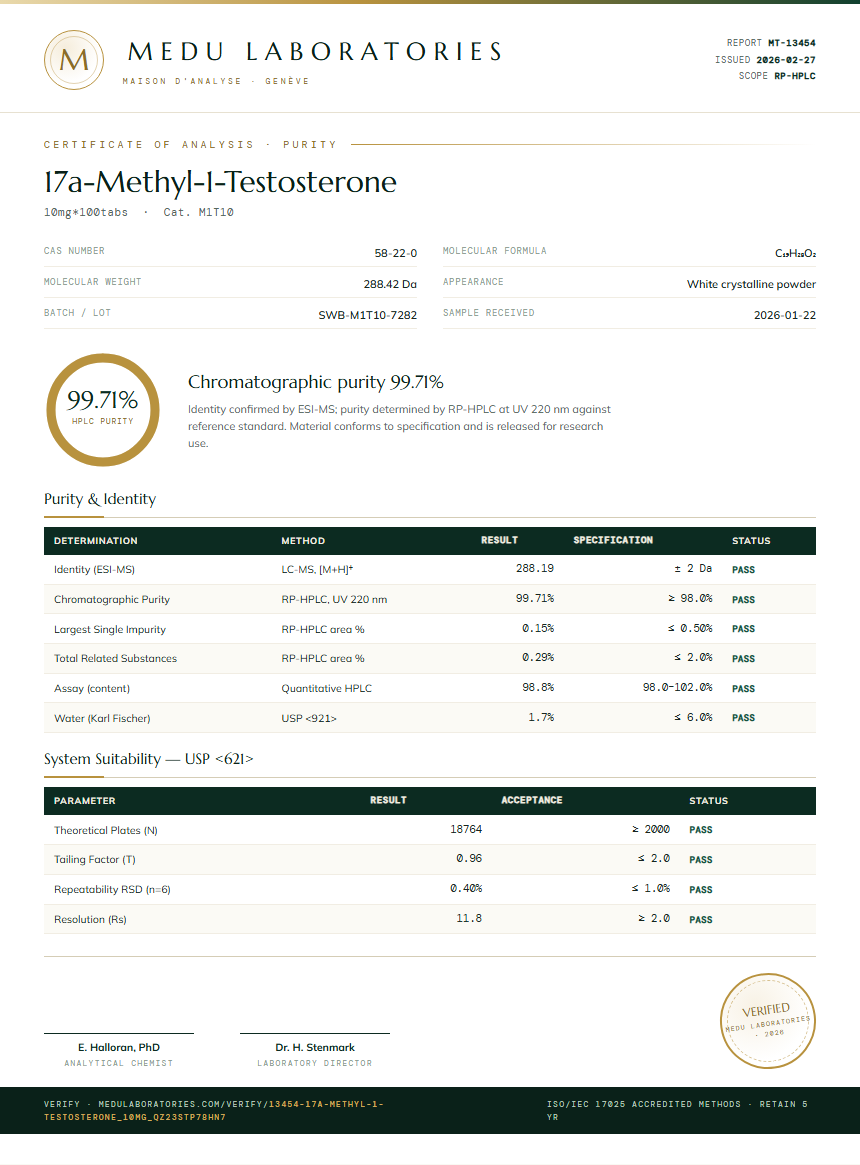The width and height of the screenshot is (860, 1165).
Task: Select the Identity (ESI-MS) row label
Action: click(94, 570)
